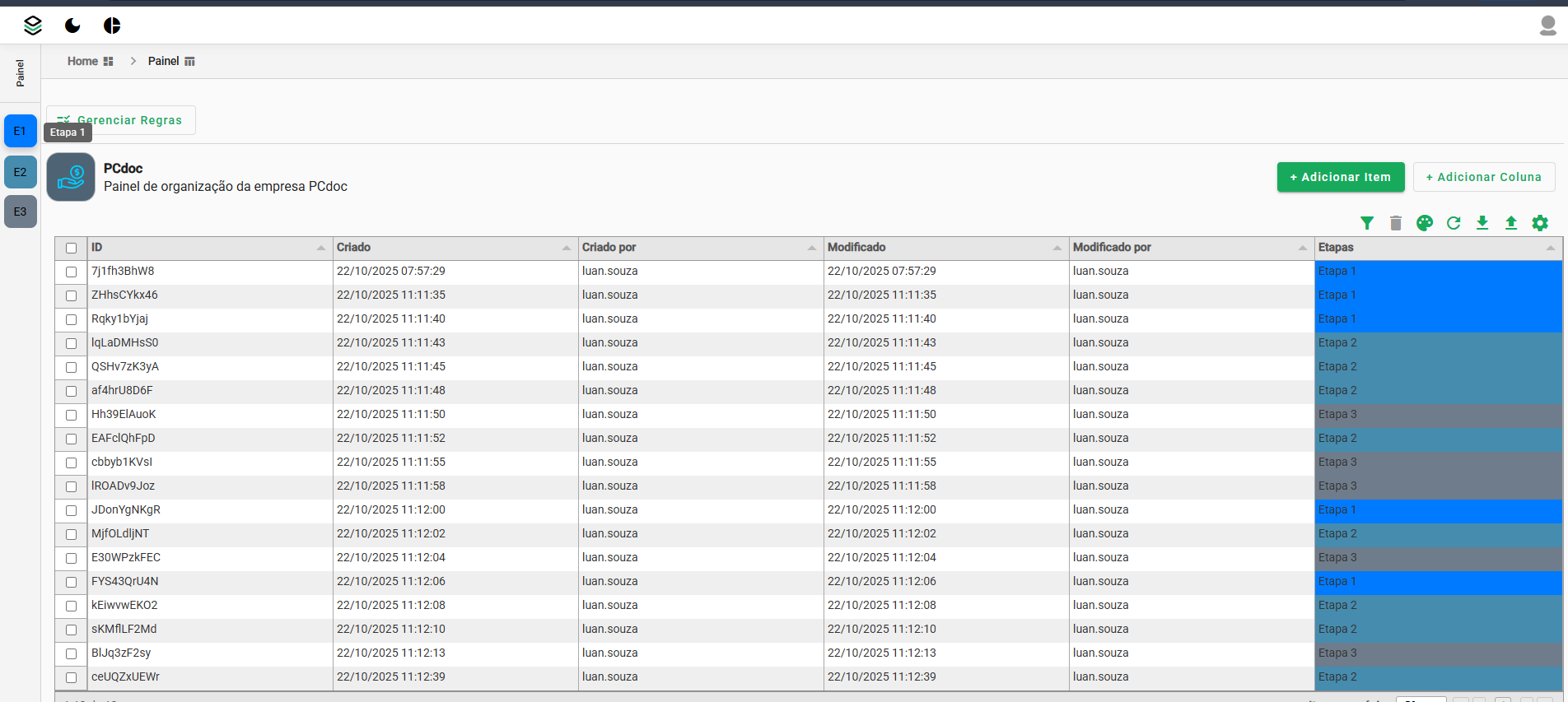
Task: Open the user profile avatar
Action: [1547, 26]
